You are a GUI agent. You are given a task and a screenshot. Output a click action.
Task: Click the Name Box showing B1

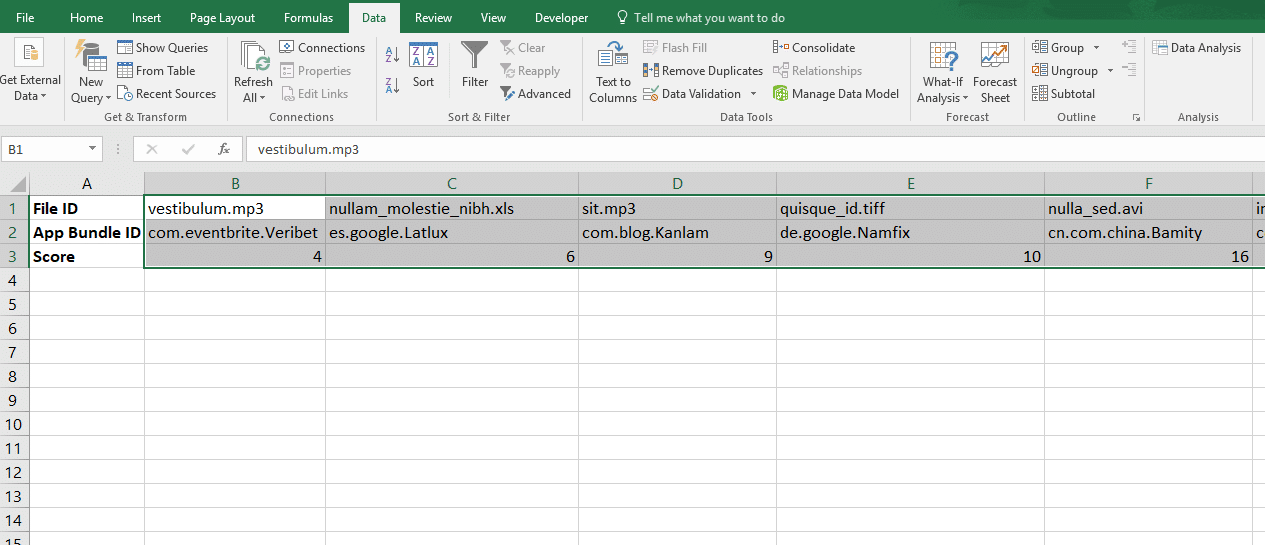point(44,149)
